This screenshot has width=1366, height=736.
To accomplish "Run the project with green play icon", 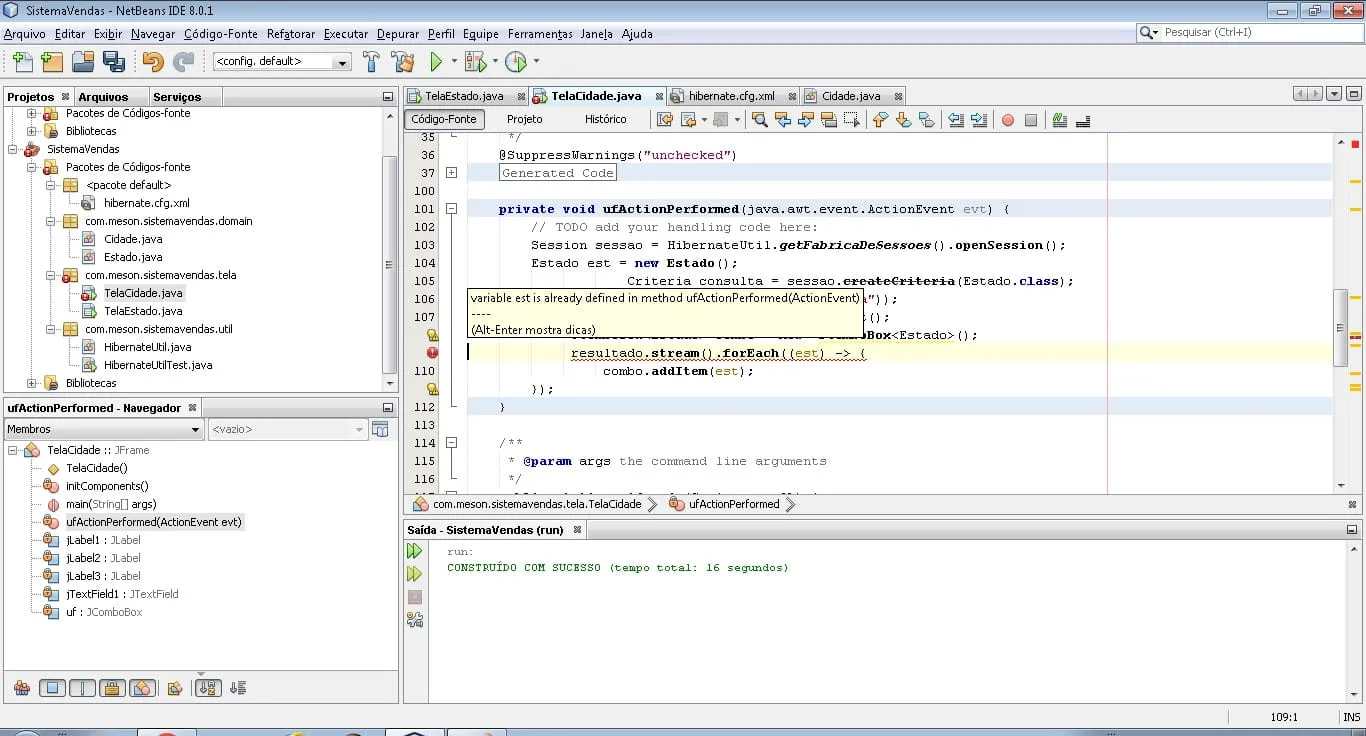I will pos(436,62).
